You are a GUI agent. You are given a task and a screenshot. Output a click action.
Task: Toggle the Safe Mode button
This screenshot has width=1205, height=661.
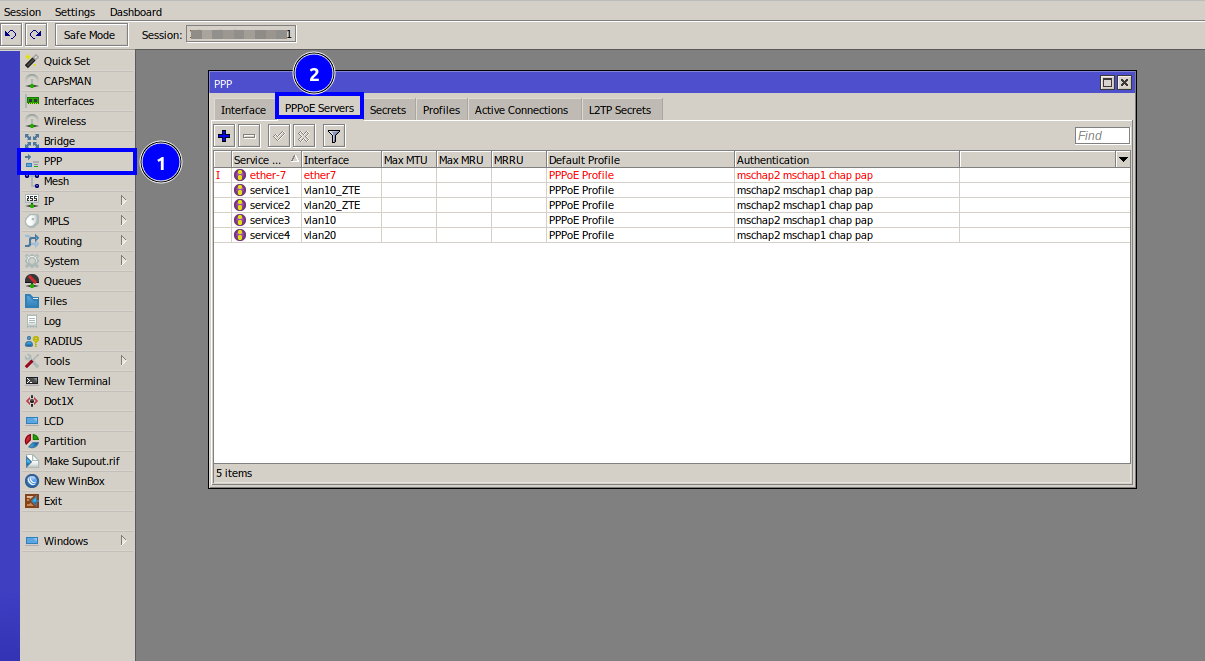click(x=90, y=35)
